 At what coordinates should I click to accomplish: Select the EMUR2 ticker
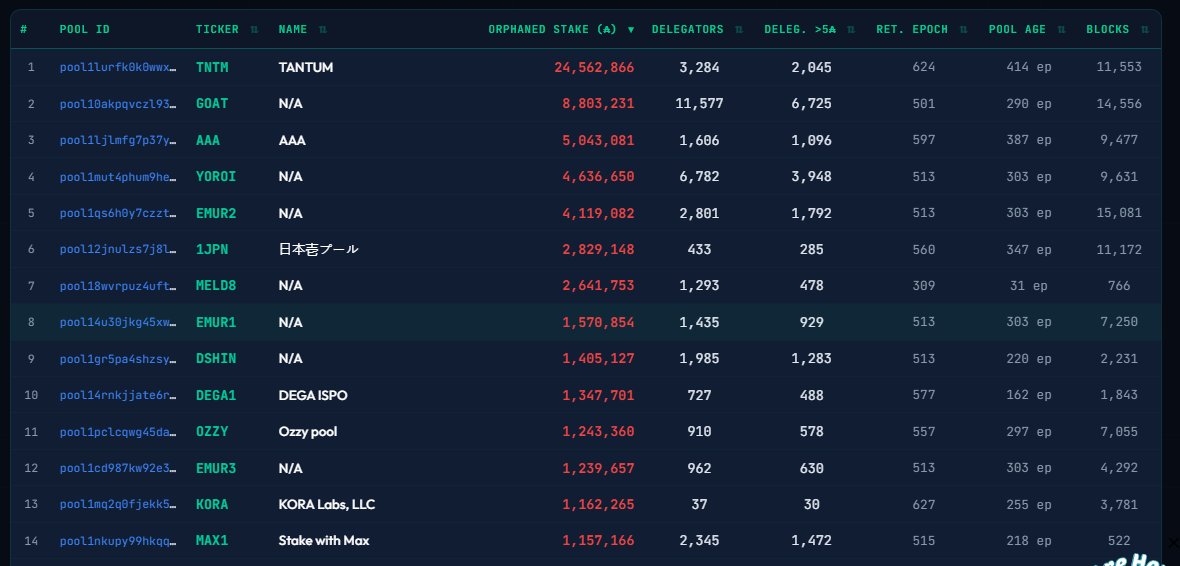(x=216, y=213)
